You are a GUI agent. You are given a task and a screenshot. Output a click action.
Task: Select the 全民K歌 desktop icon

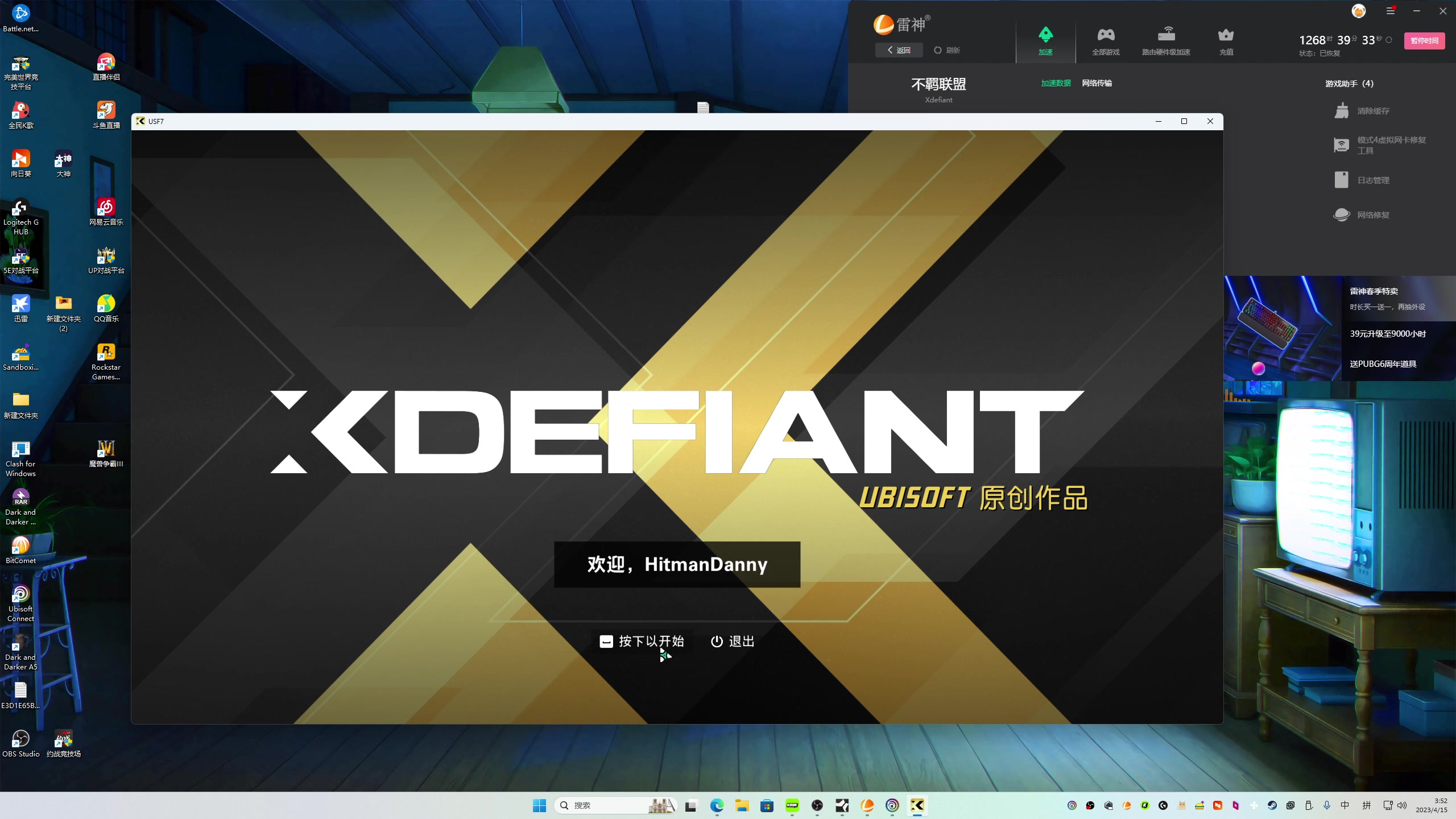tap(21, 115)
